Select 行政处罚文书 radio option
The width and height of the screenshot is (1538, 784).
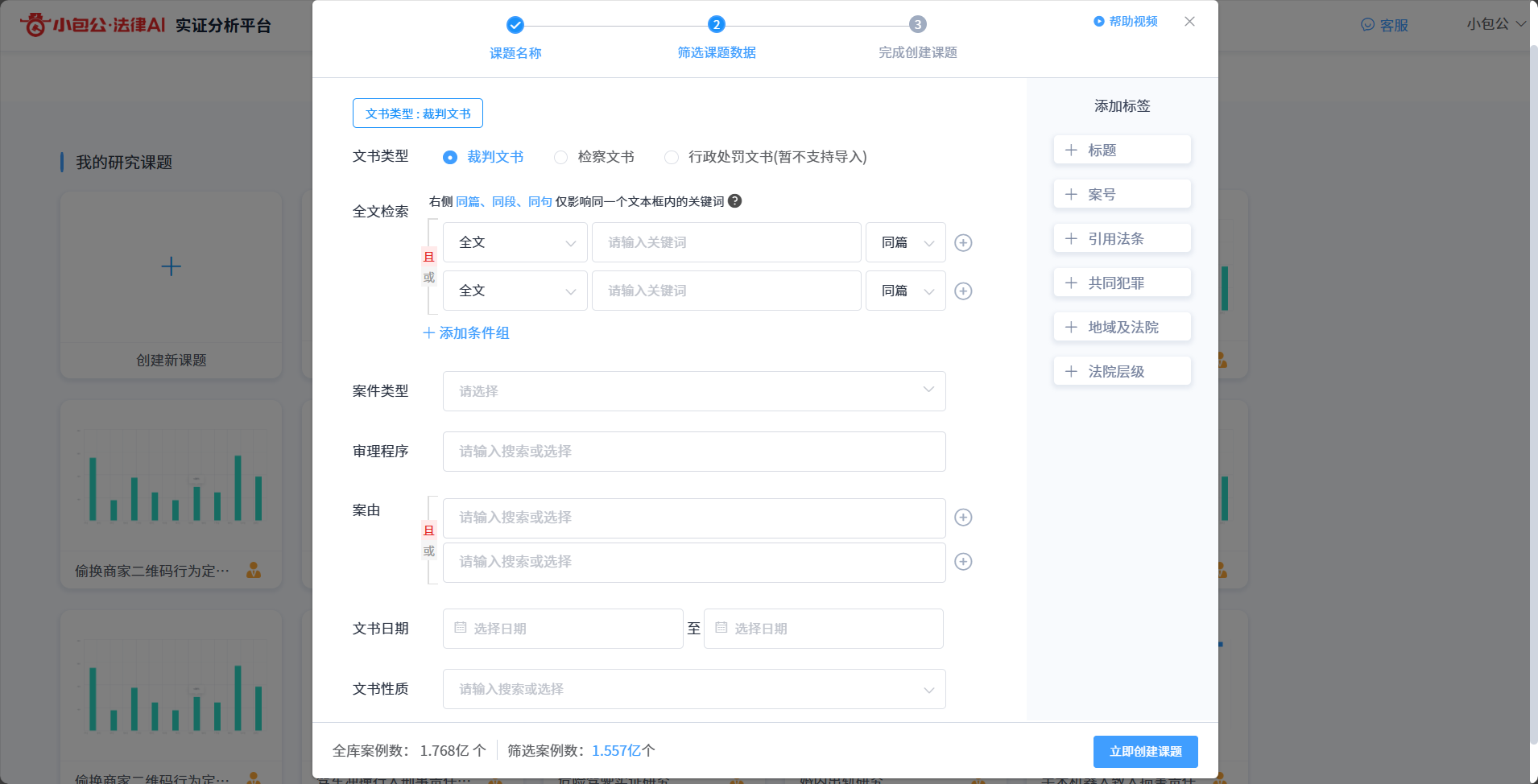point(672,158)
